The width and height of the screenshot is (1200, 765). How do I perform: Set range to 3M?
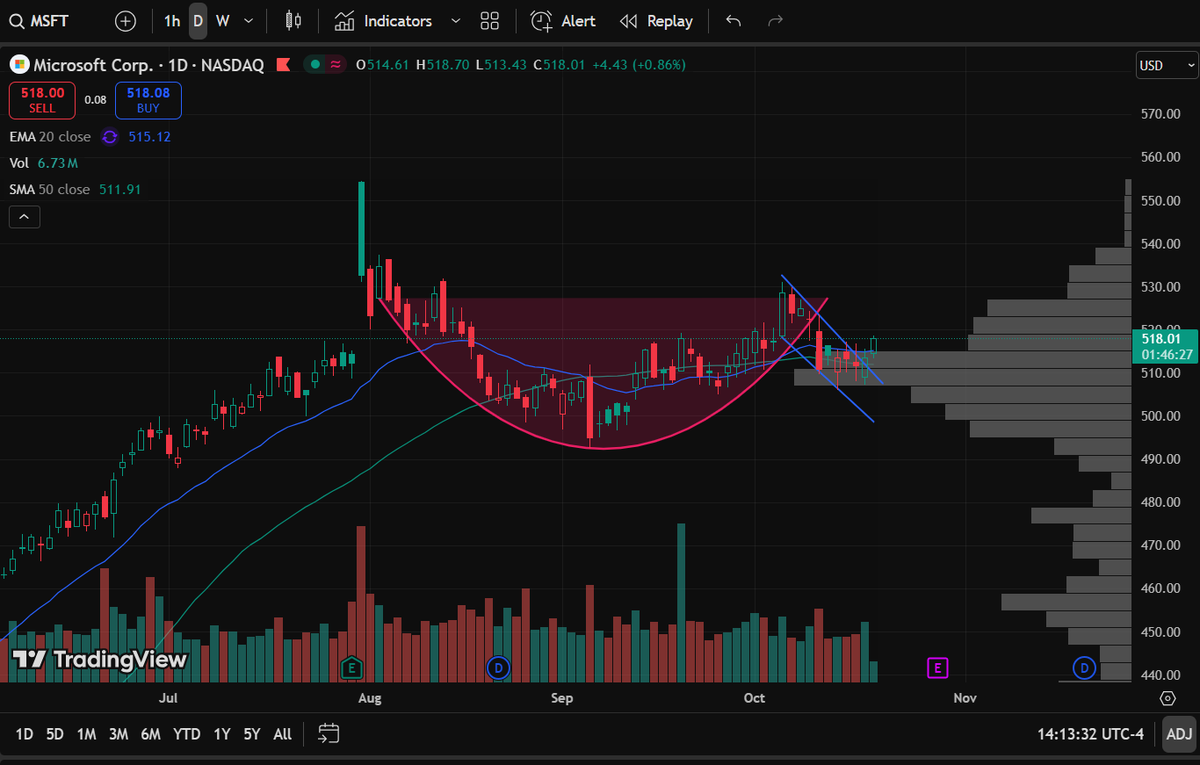coord(119,734)
